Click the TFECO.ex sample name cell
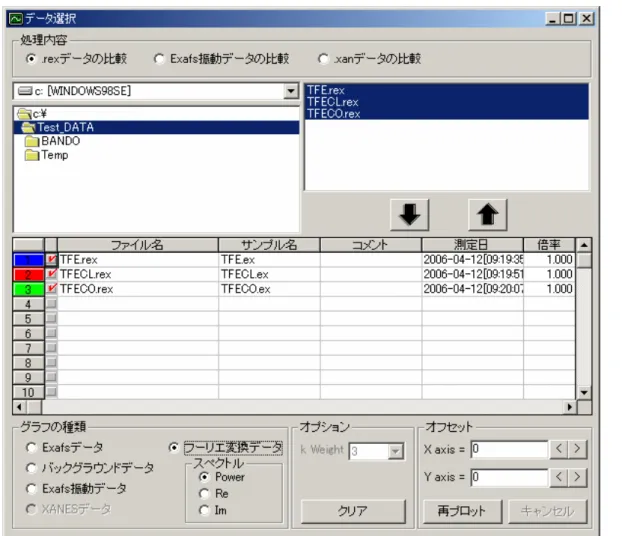This screenshot has height=536, width=622. (x=269, y=289)
